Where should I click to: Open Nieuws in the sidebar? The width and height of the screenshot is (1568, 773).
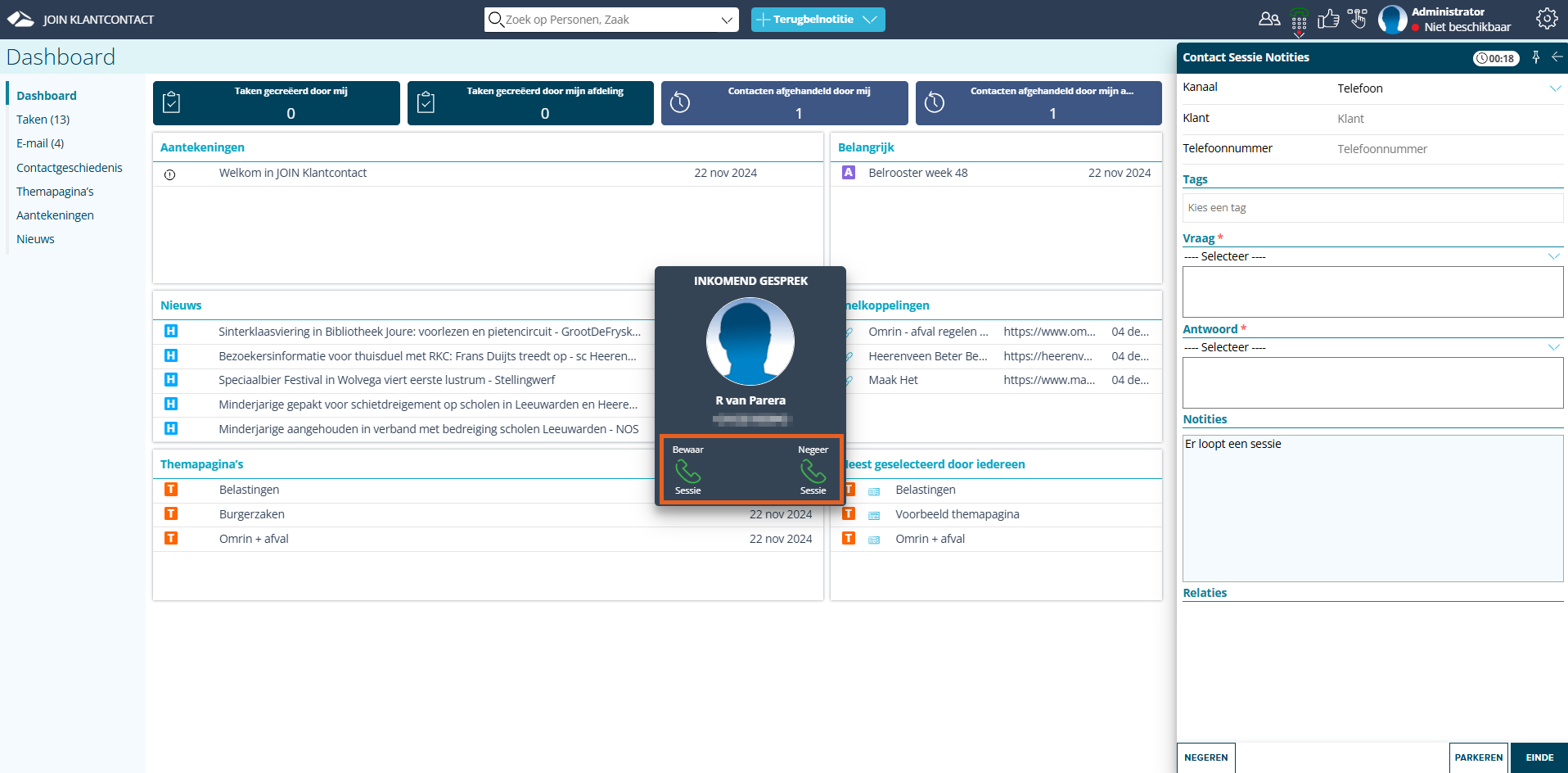click(x=35, y=239)
